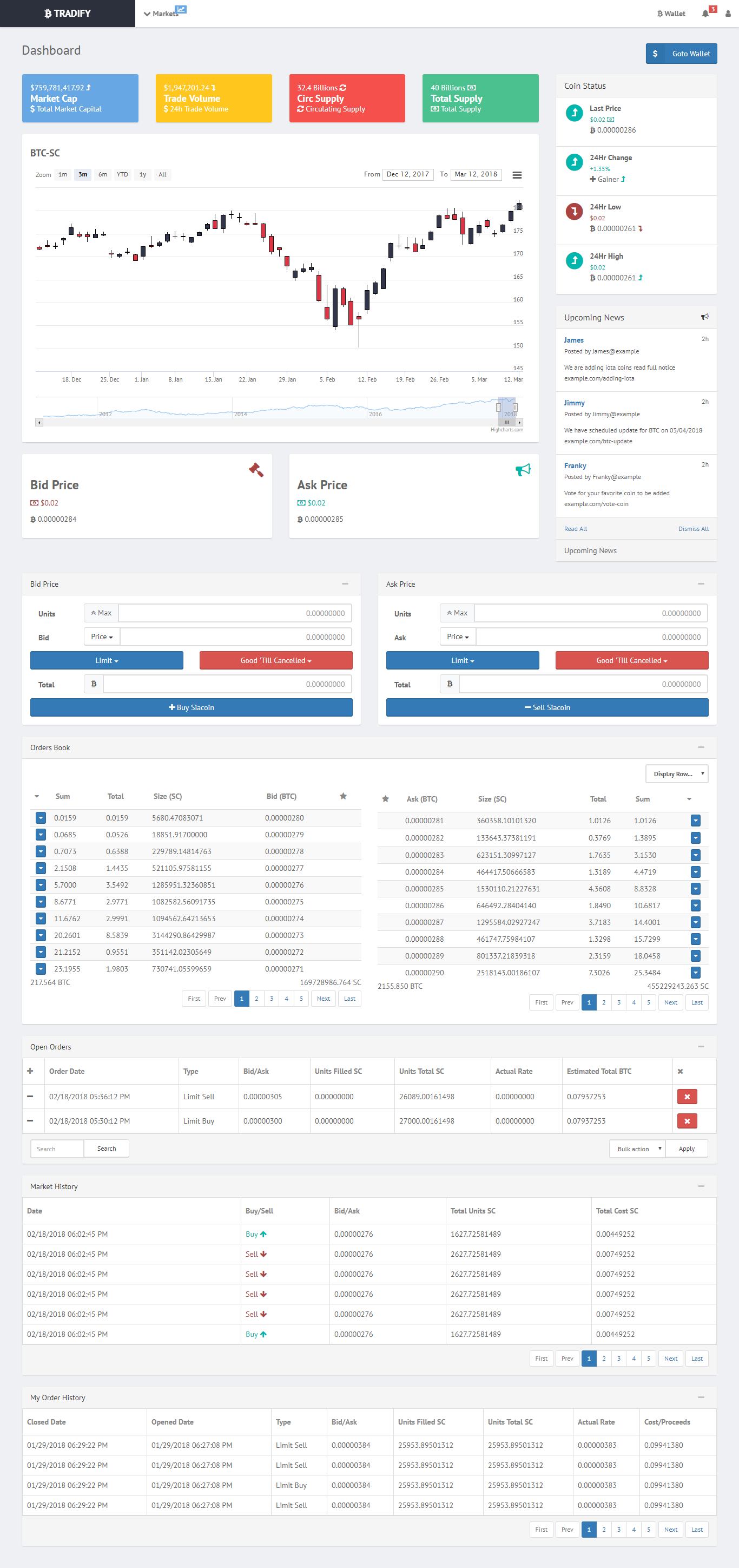Click the star icon in bid table header
The image size is (739, 1568).
[x=343, y=796]
